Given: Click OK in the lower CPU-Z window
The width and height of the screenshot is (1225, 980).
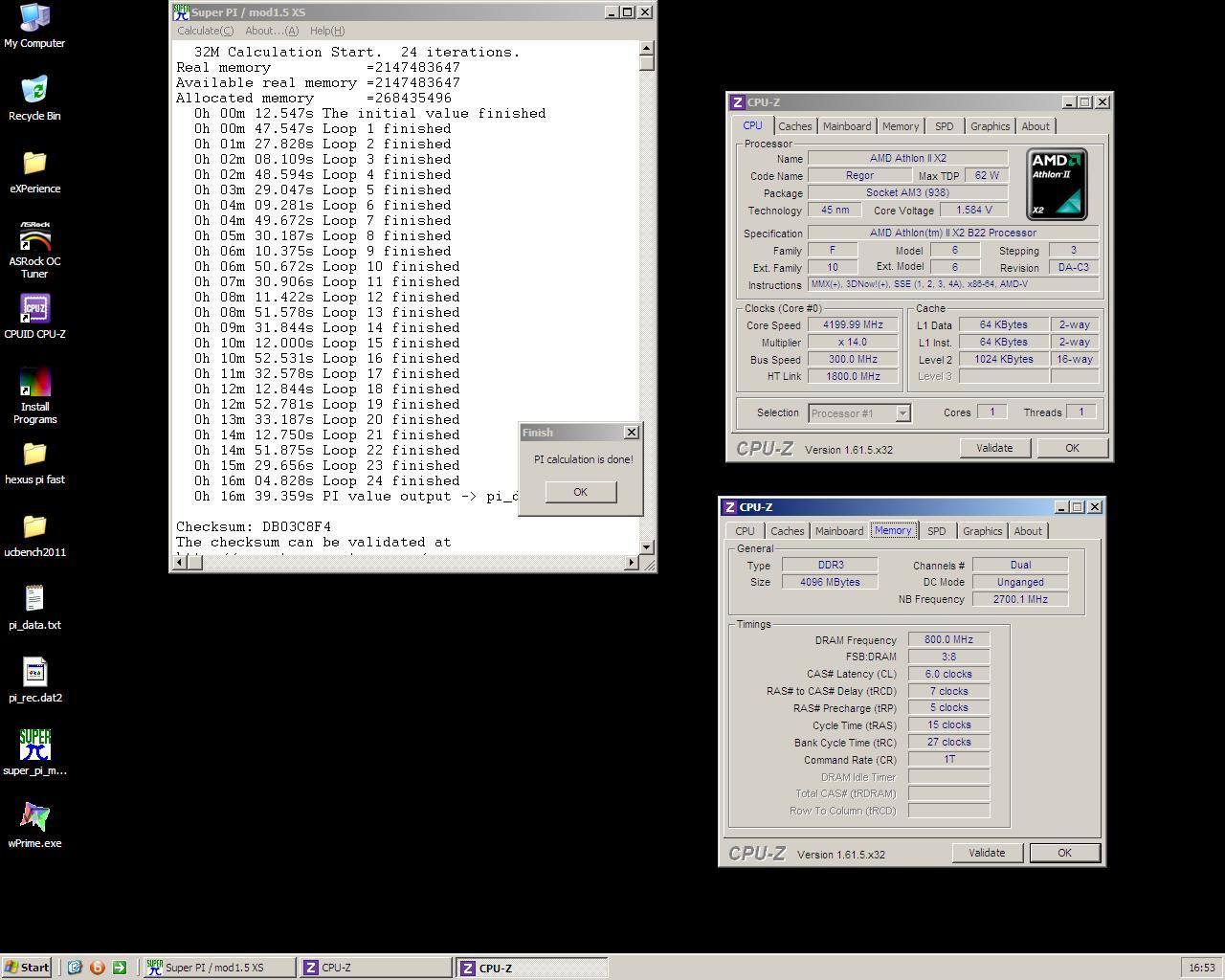Looking at the screenshot, I should [1064, 853].
